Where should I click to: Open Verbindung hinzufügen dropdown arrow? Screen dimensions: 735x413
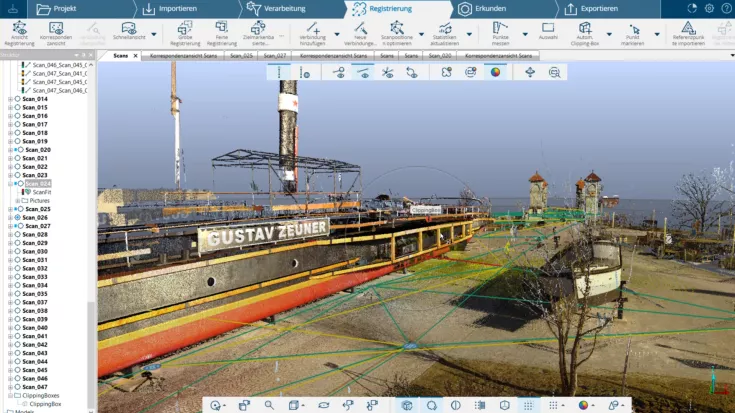tap(337, 34)
